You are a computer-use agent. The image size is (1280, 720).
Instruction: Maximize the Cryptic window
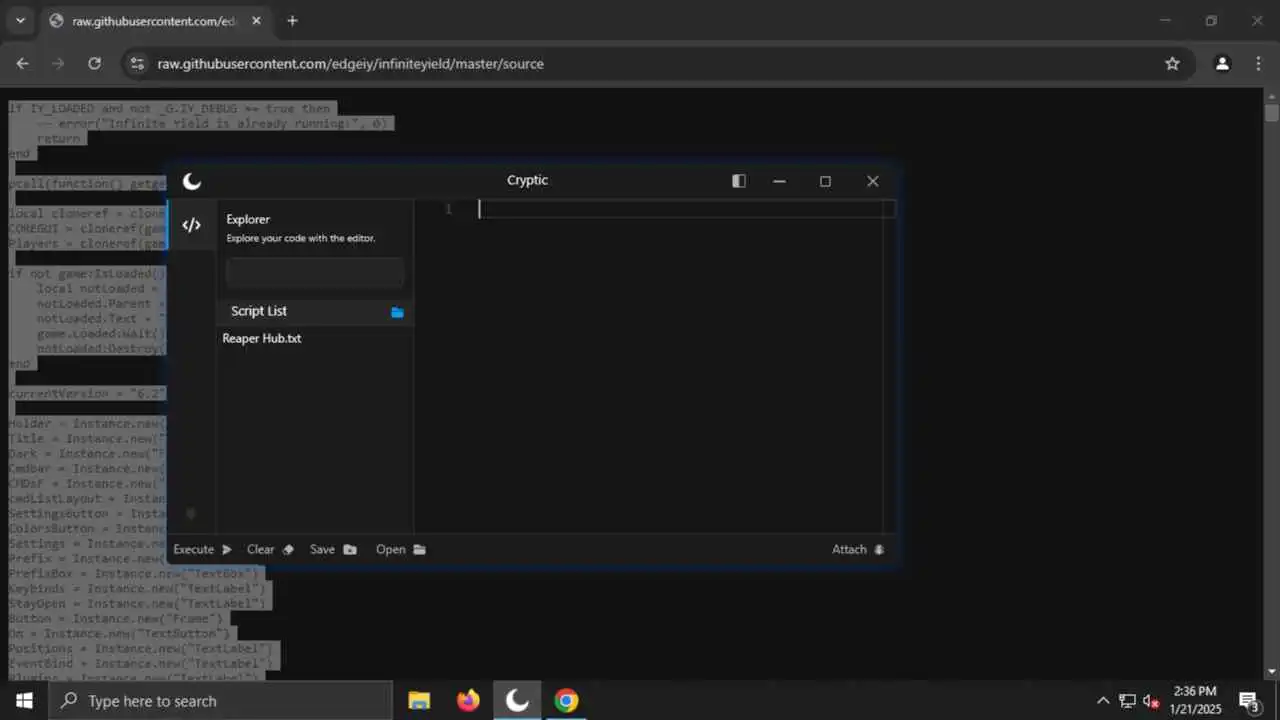[x=825, y=181]
